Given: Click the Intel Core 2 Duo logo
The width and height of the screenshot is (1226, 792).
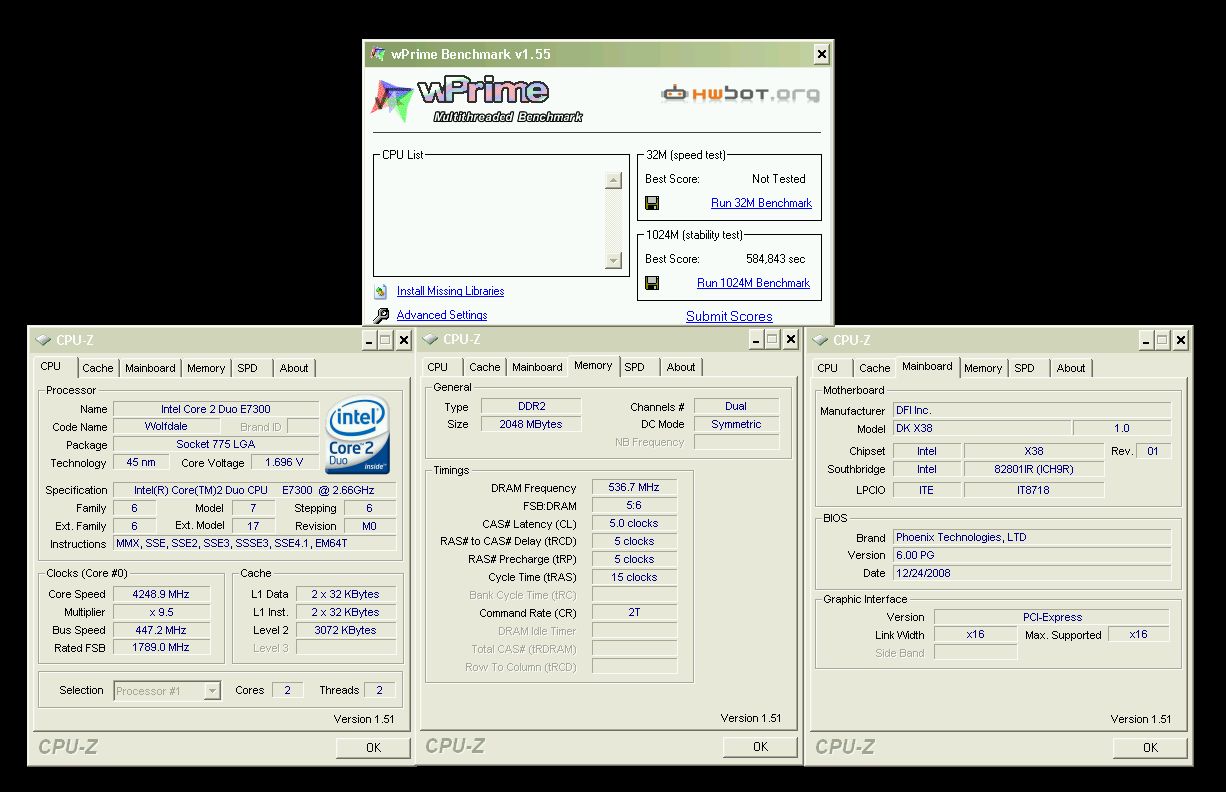Looking at the screenshot, I should [x=358, y=436].
